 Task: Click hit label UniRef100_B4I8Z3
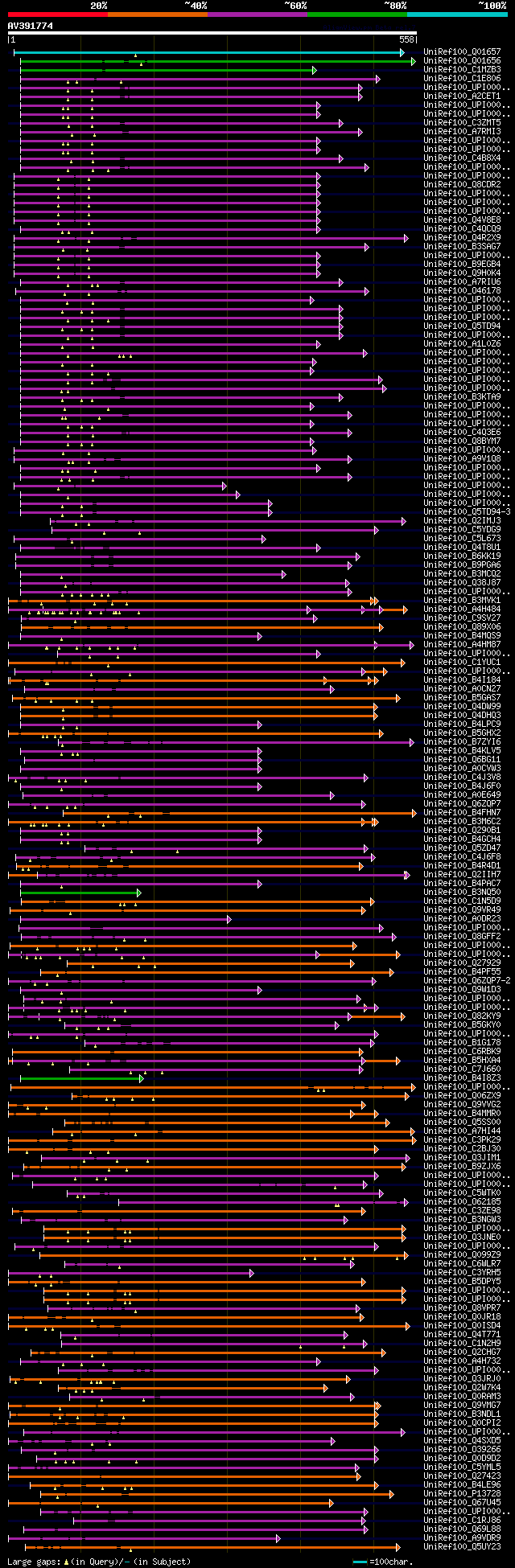462,1078
